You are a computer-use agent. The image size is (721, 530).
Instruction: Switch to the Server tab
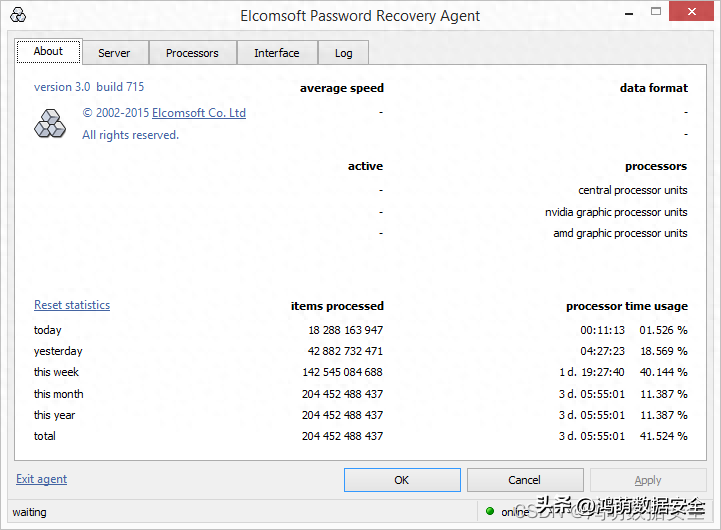tap(114, 53)
